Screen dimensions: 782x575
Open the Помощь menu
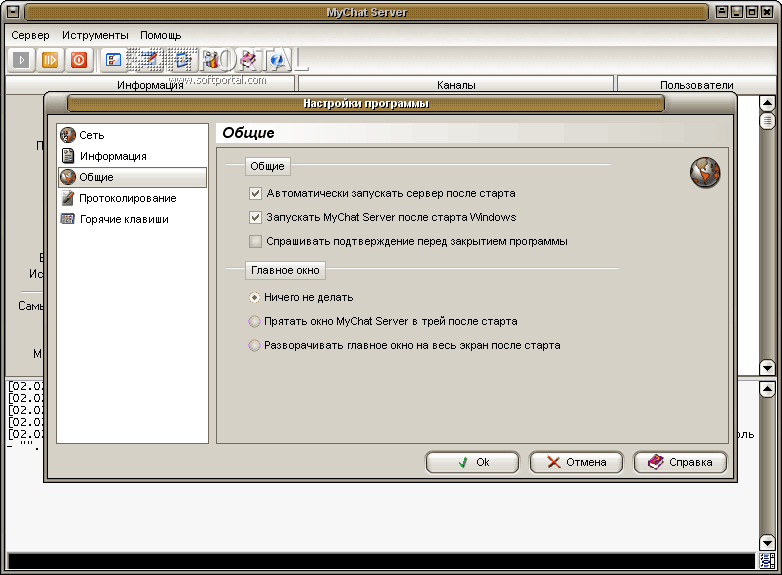tap(161, 35)
